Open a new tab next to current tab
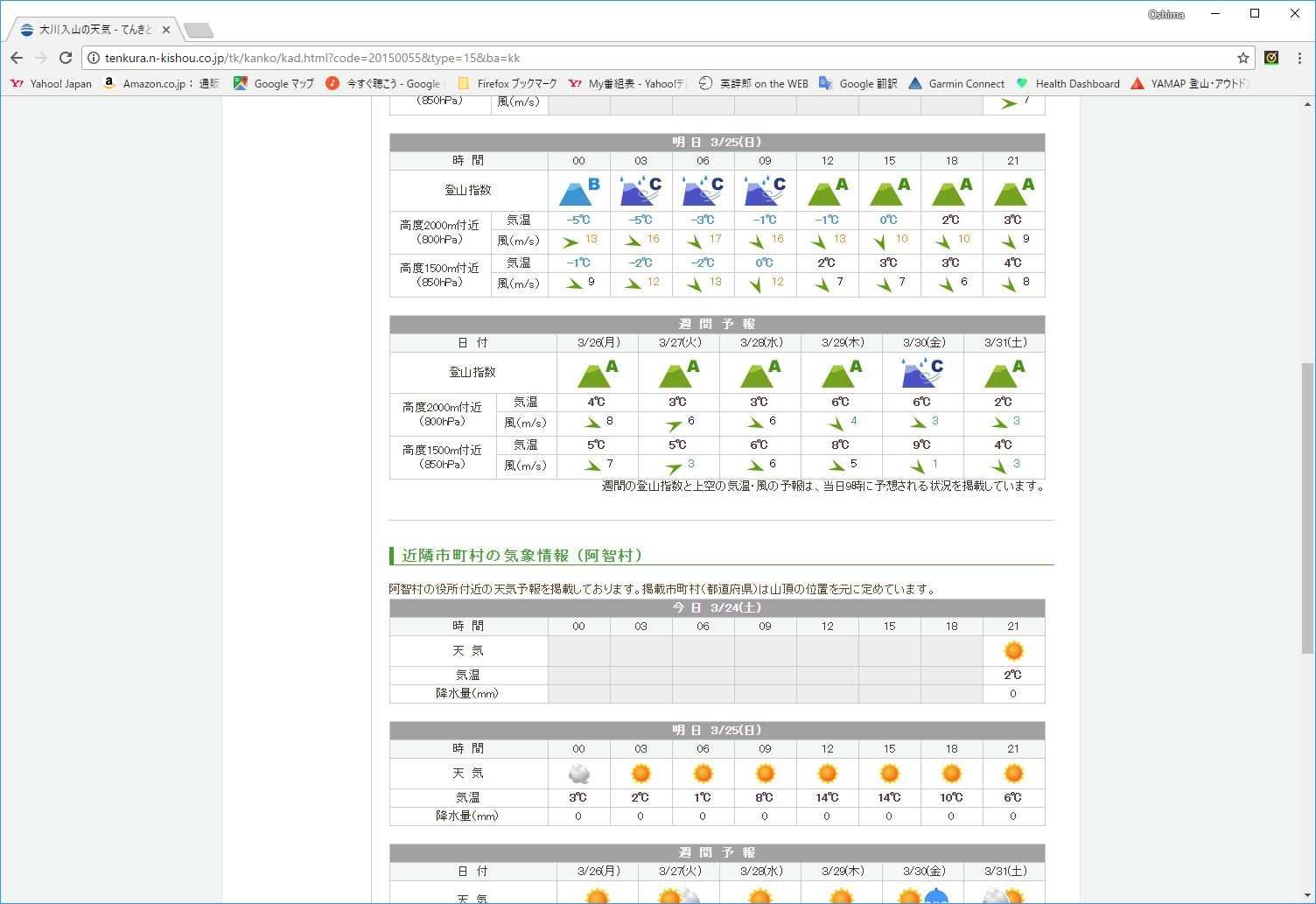1316x904 pixels. (x=199, y=31)
